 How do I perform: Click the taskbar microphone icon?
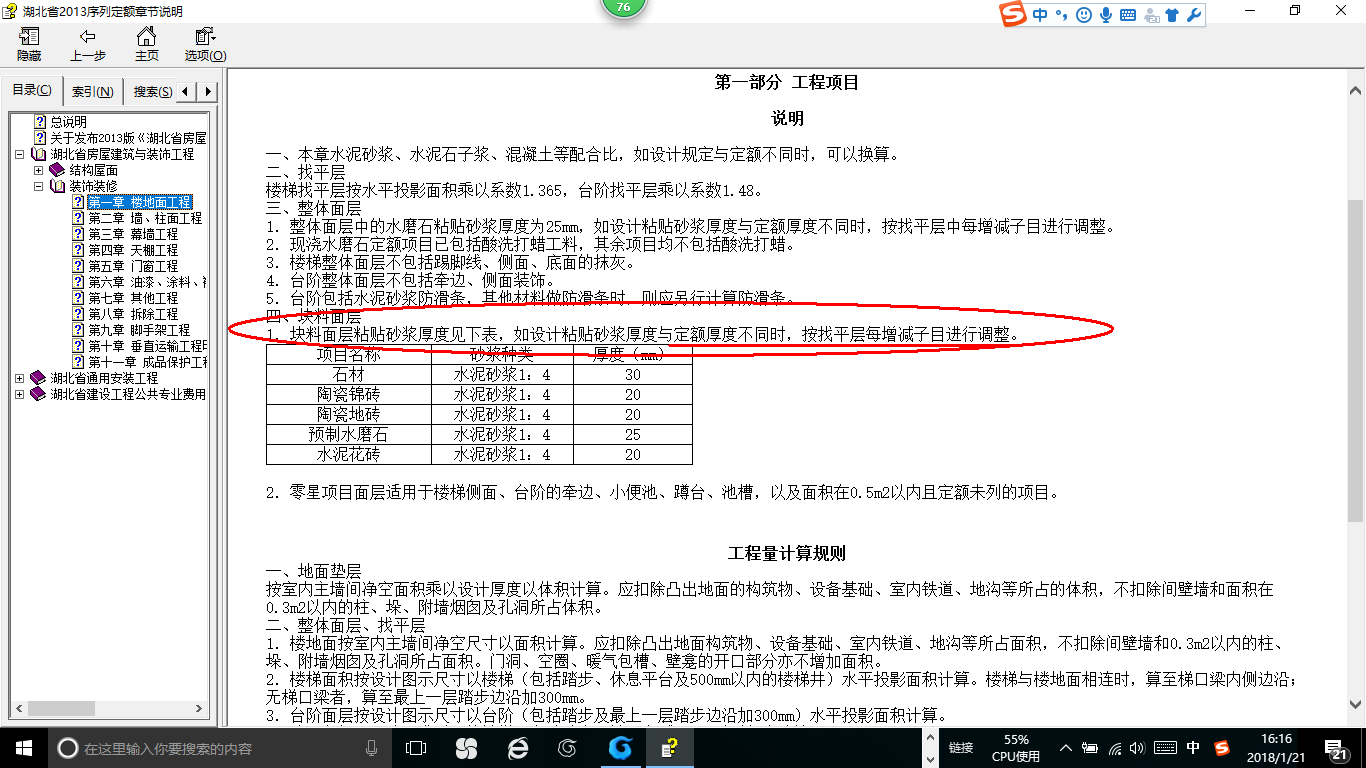tap(372, 748)
